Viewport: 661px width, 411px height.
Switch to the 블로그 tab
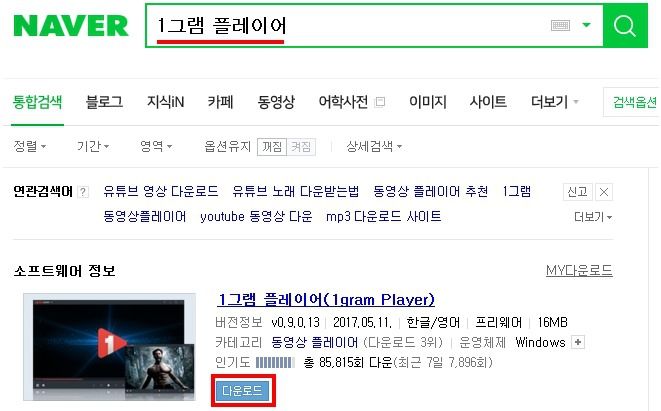tap(104, 102)
